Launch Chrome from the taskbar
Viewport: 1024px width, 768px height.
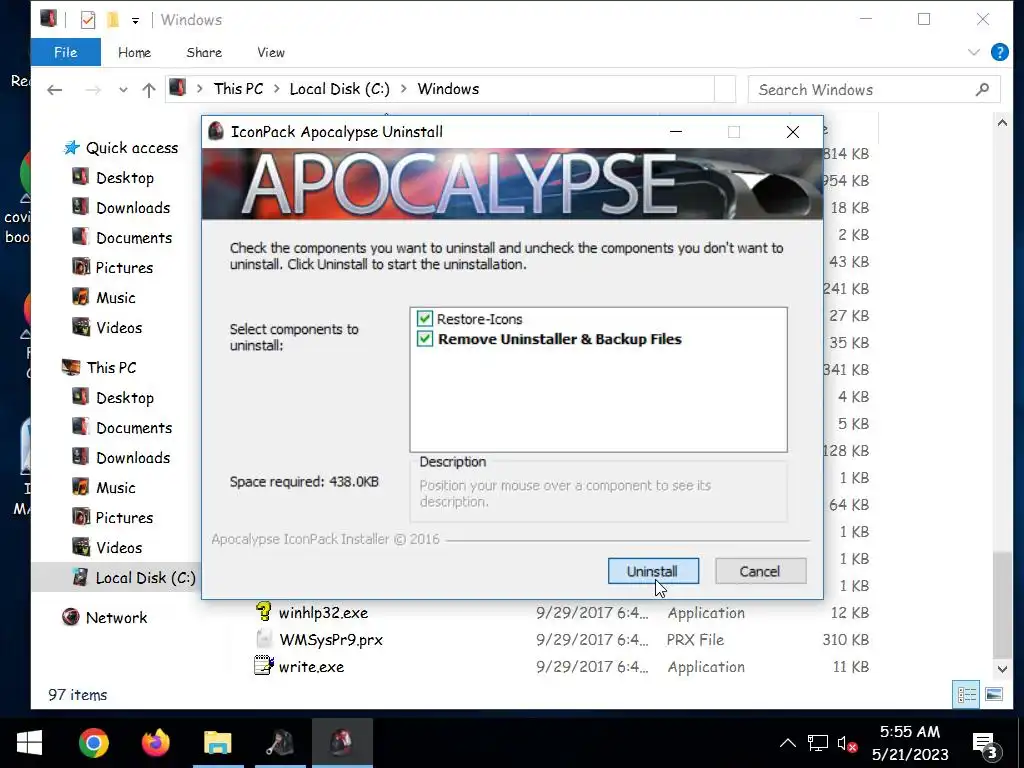[93, 743]
